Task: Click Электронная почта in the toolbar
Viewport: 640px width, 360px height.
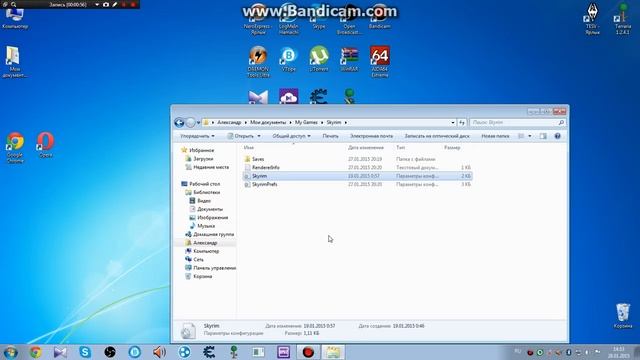Action: [x=371, y=136]
